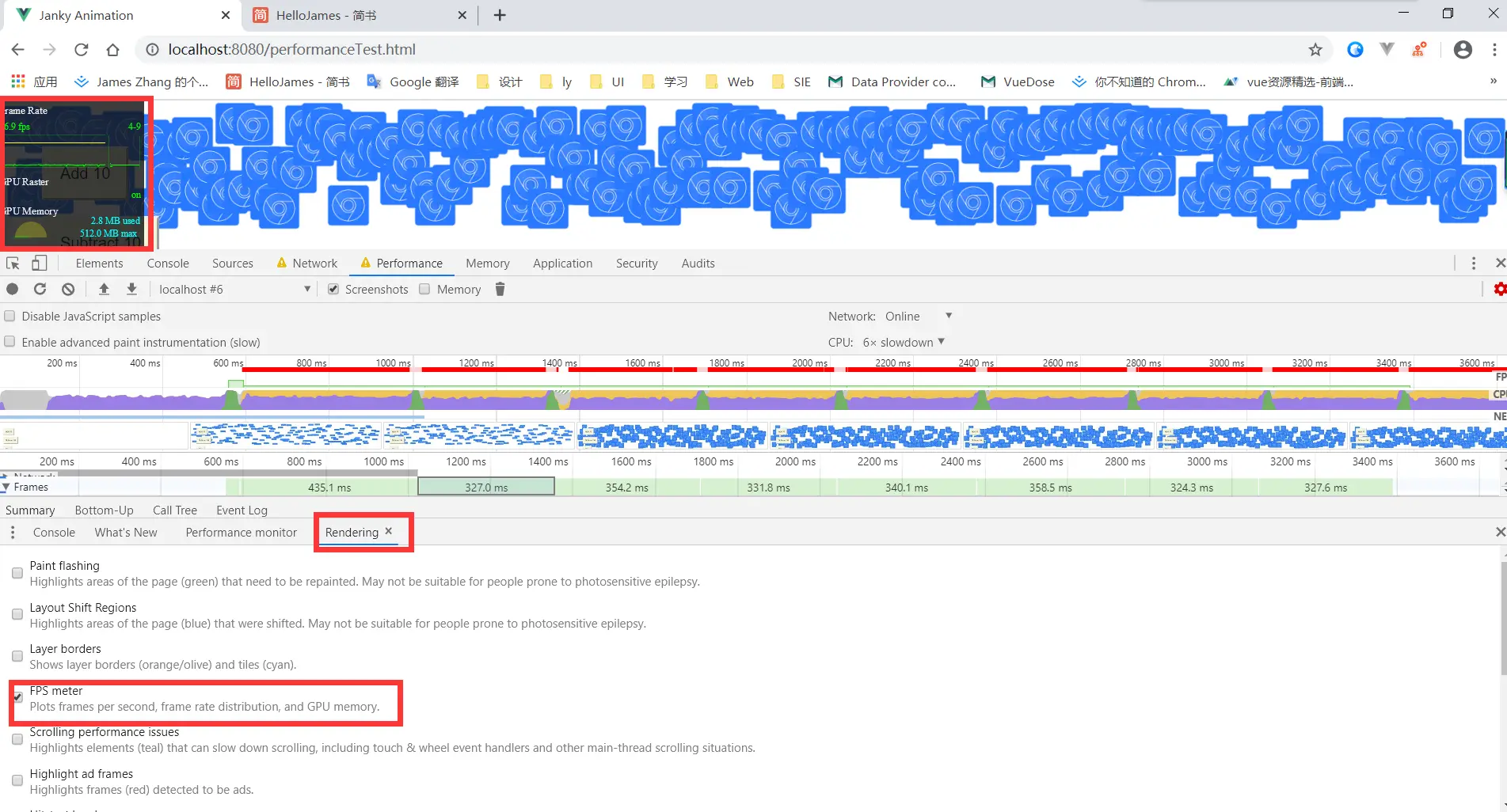Open the Data Provider bookmark
This screenshot has height=812, width=1507.
[892, 82]
